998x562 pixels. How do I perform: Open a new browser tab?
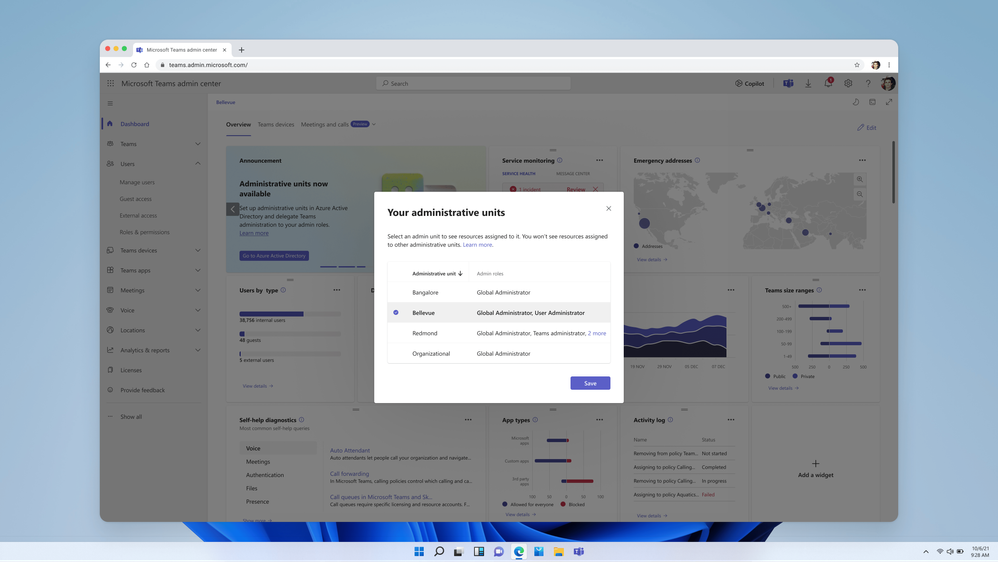click(x=241, y=50)
